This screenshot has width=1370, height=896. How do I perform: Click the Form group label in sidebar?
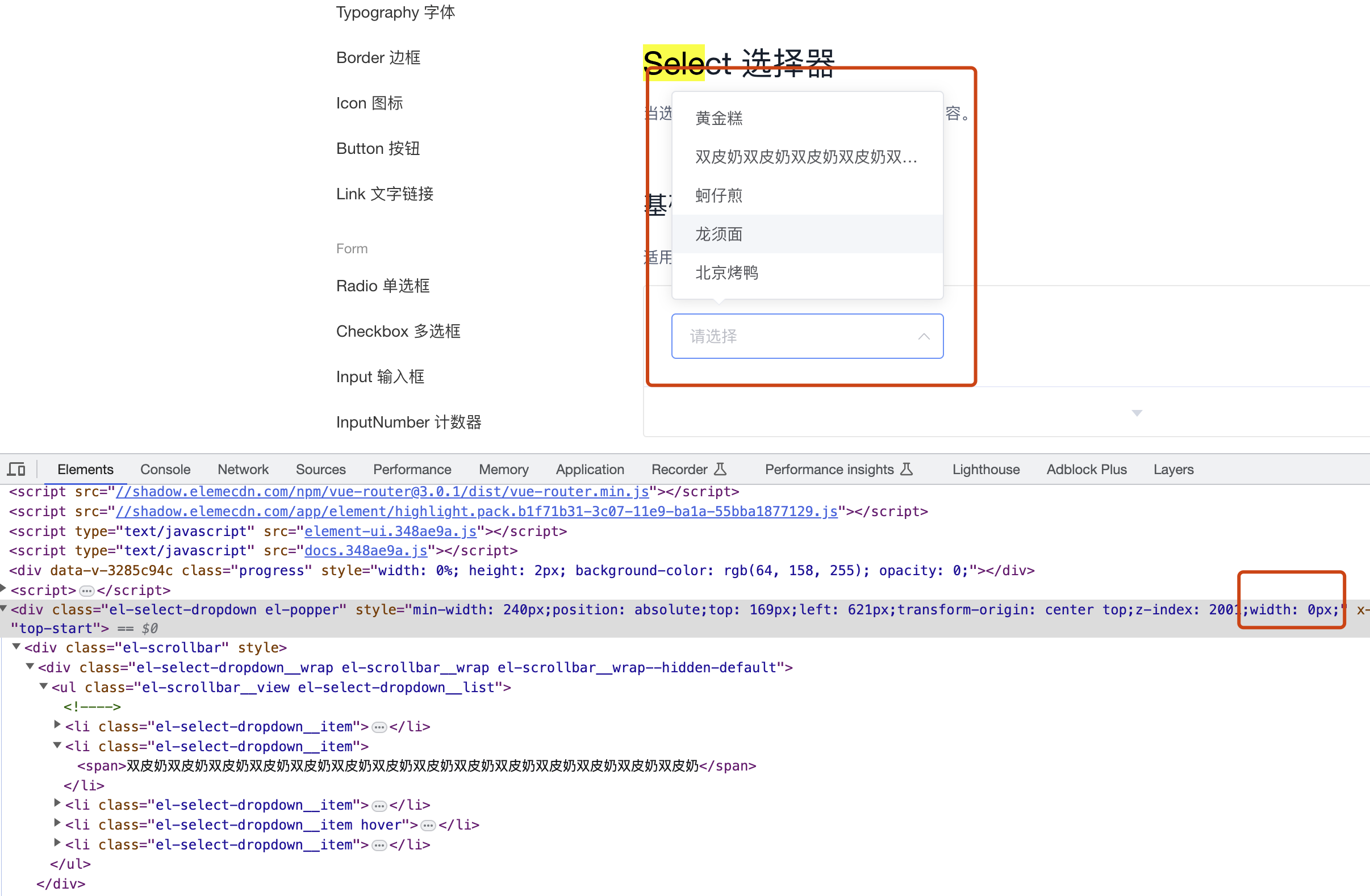pyautogui.click(x=352, y=249)
